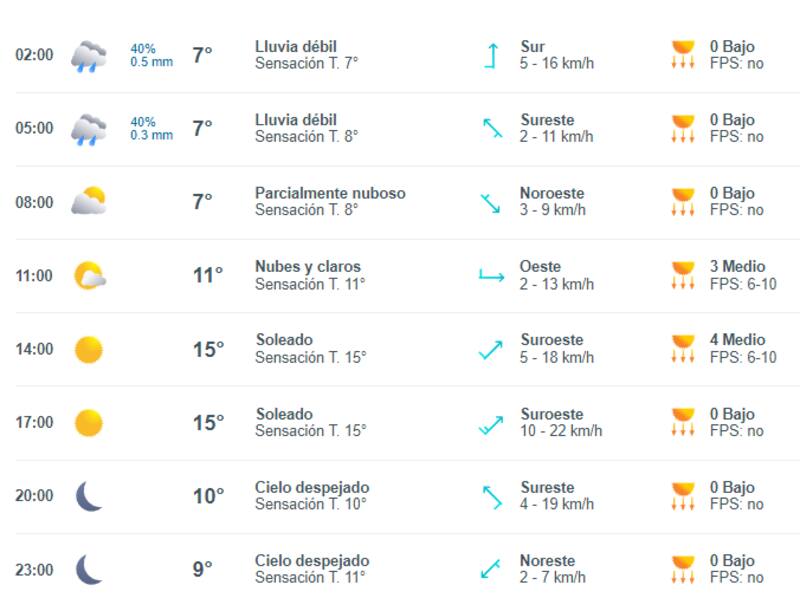Screen dimensions: 800x598
Task: Click the UV index icon at 11:00
Action: pos(683,275)
